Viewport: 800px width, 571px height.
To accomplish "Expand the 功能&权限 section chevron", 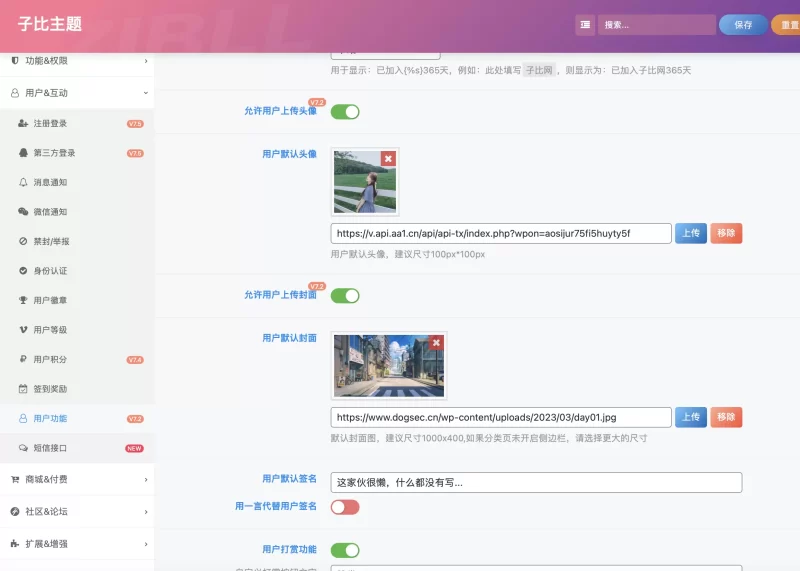I will 146,61.
